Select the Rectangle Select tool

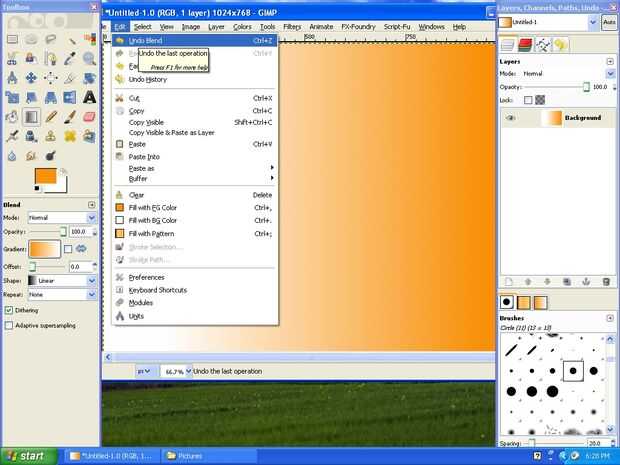tap(12, 40)
